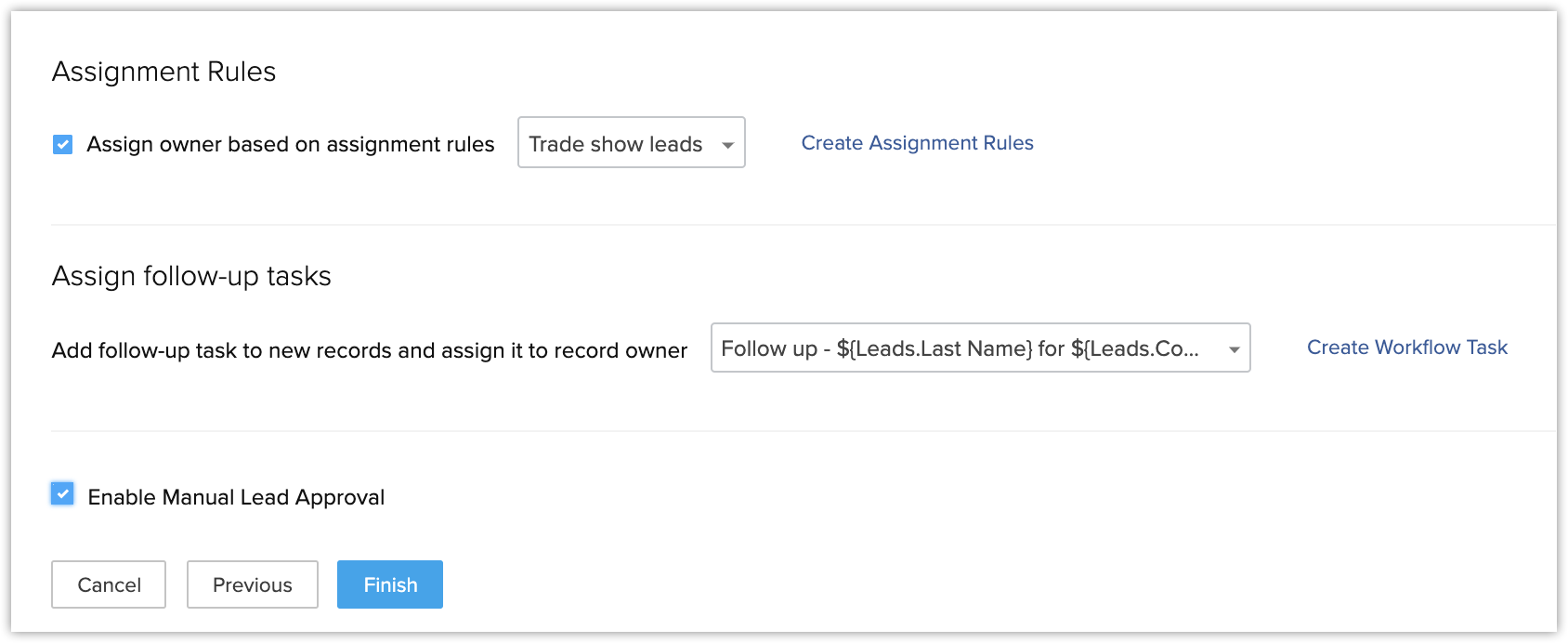Click the 'Assignment Rules' section heading
The image size is (1568, 643).
pos(163,72)
